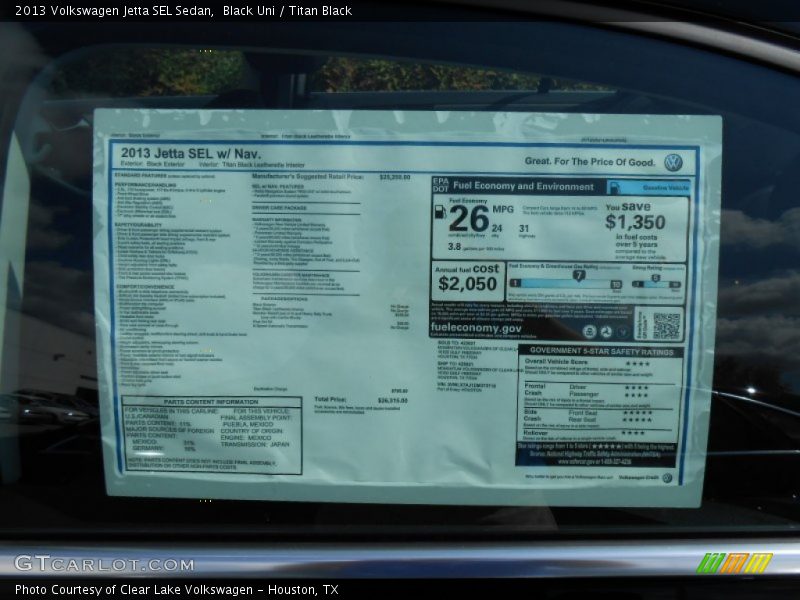Viewport: 800px width, 600px height.
Task: Click the '$26,315.00' total price amount
Action: [393, 401]
